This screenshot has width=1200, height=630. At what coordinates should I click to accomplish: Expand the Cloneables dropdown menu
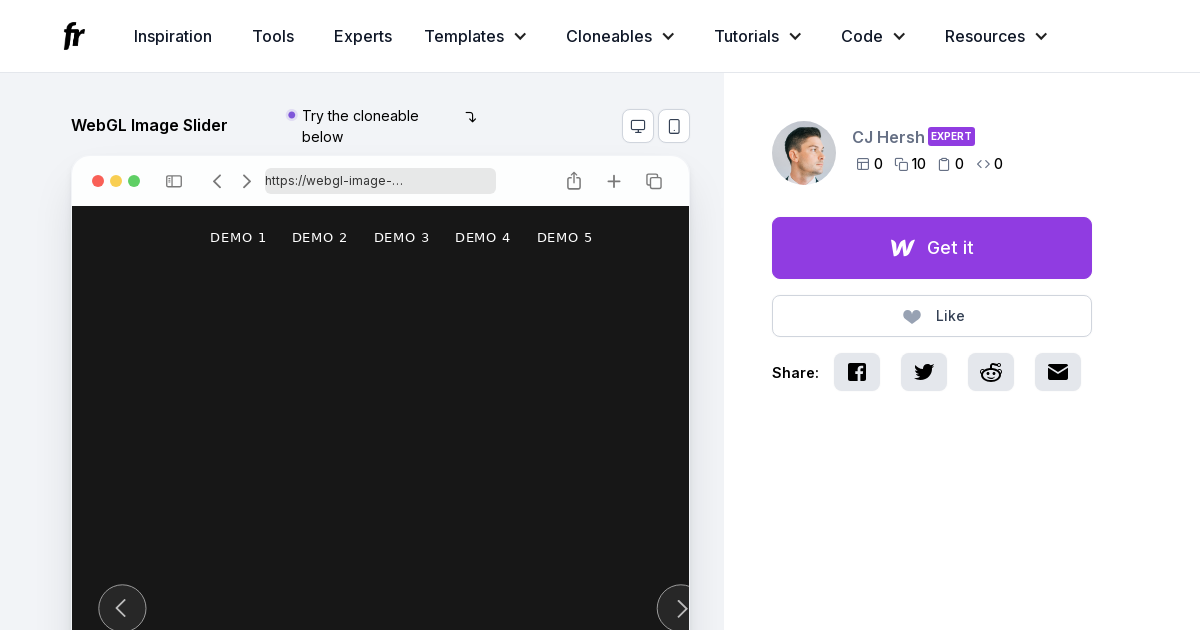tap(620, 36)
